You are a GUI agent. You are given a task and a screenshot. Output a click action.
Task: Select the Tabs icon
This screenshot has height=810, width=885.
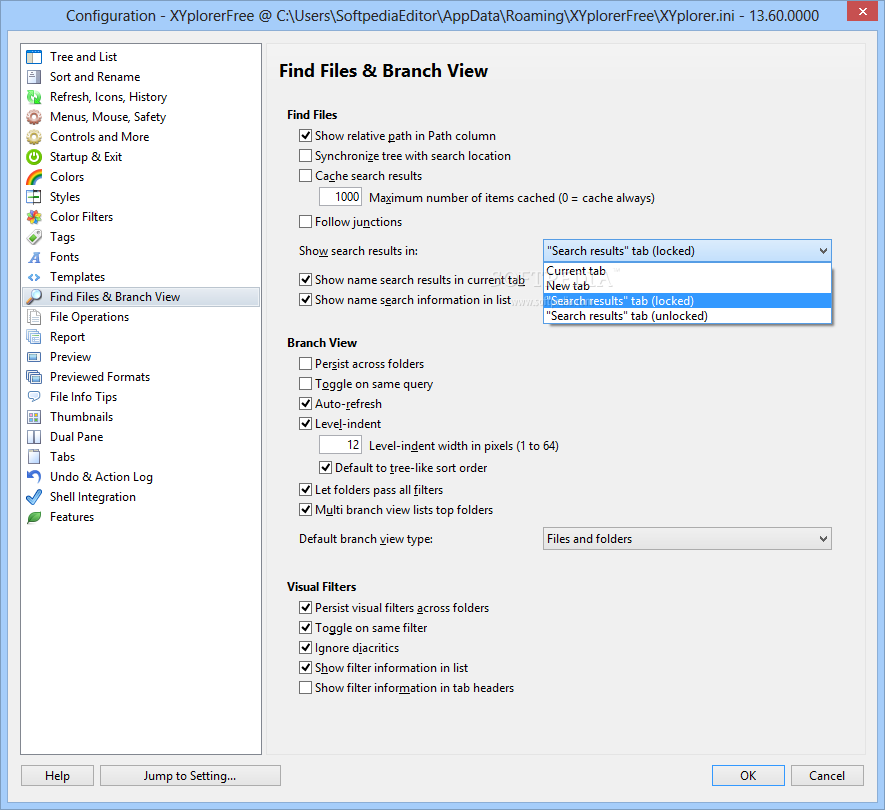tap(34, 457)
